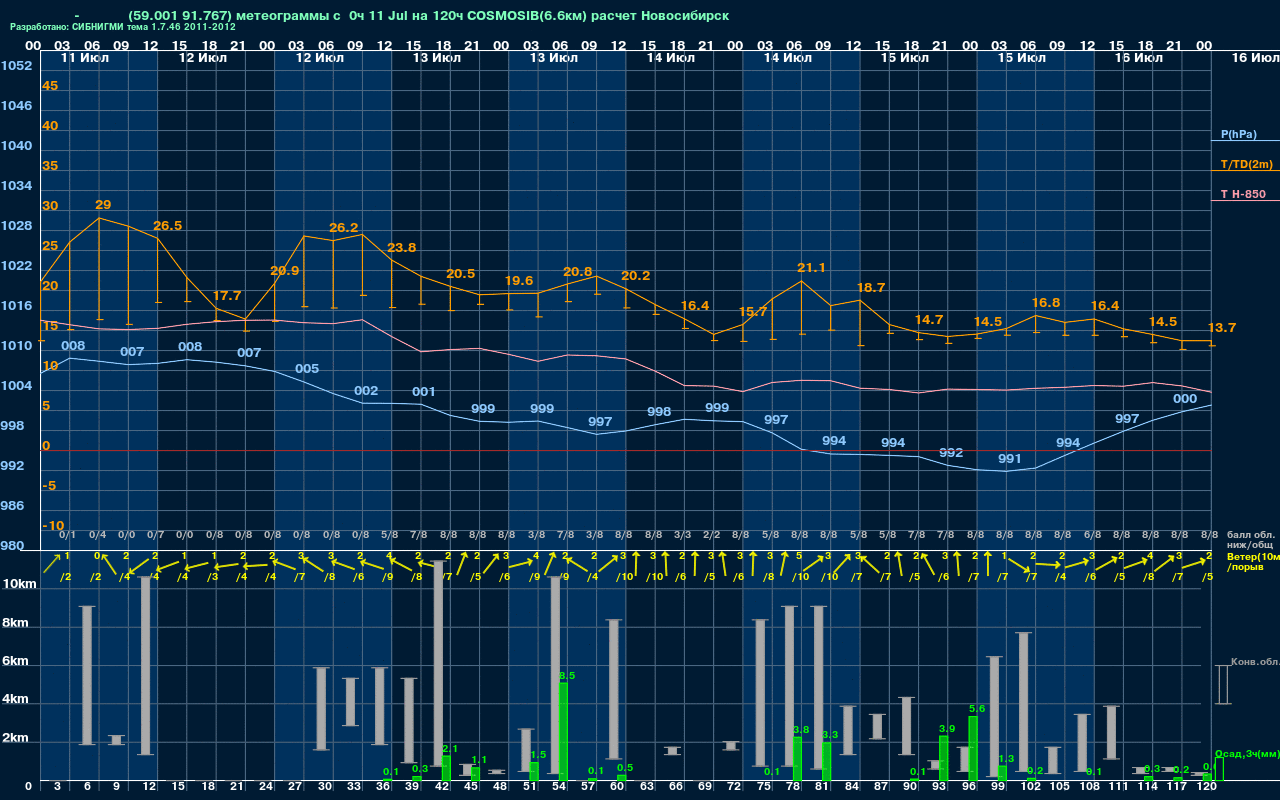Click forecast hour 27 on bottom axis
This screenshot has width=1280, height=800.
[x=295, y=788]
